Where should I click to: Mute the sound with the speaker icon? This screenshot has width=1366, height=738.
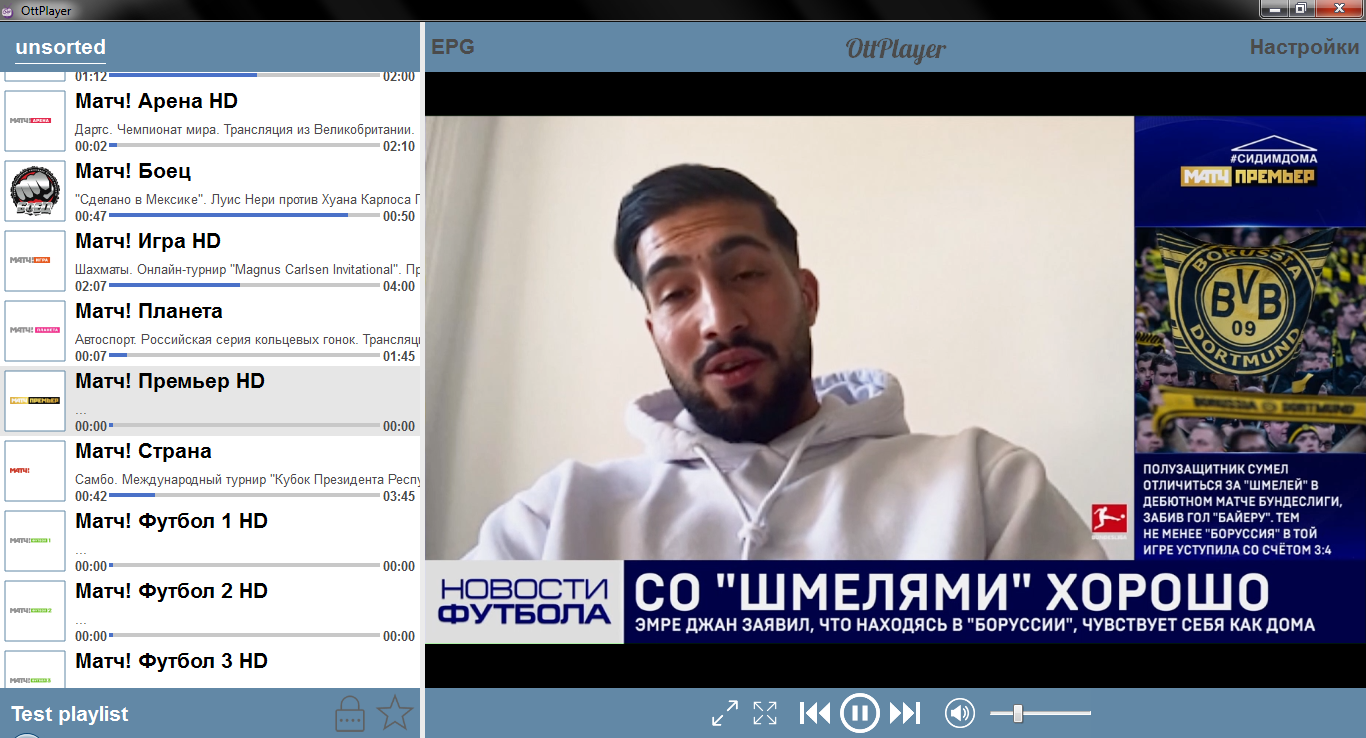coord(959,713)
